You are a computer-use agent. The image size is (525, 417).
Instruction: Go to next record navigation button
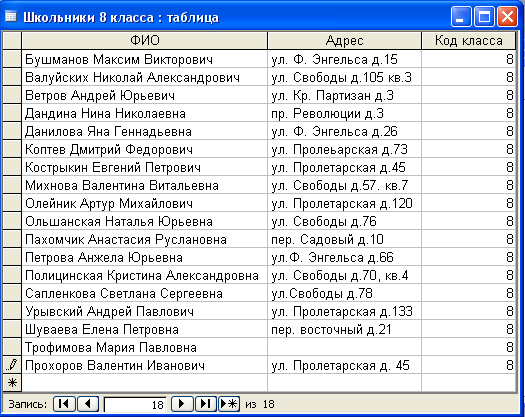(x=182, y=404)
